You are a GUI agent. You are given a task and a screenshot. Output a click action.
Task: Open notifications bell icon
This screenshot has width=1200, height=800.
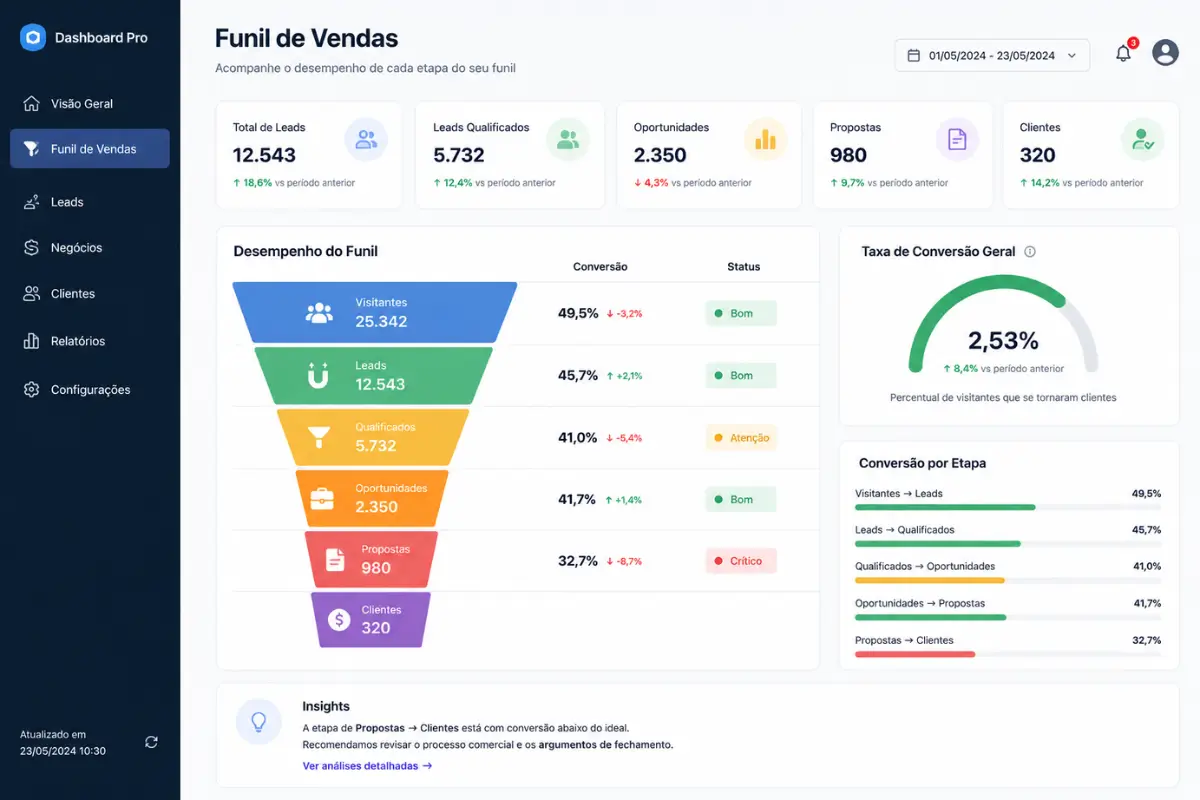tap(1123, 54)
